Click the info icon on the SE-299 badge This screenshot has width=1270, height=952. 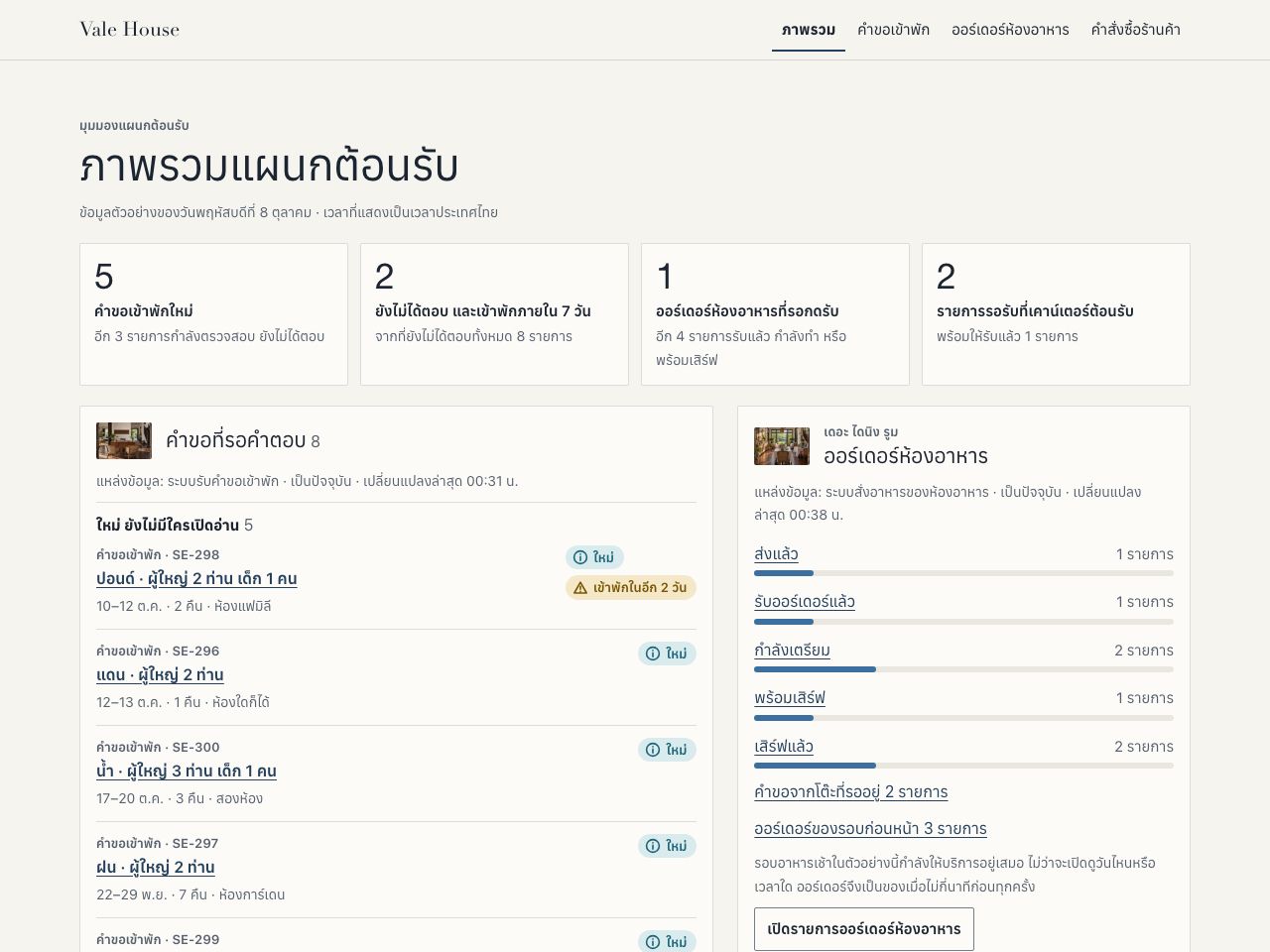point(653,942)
